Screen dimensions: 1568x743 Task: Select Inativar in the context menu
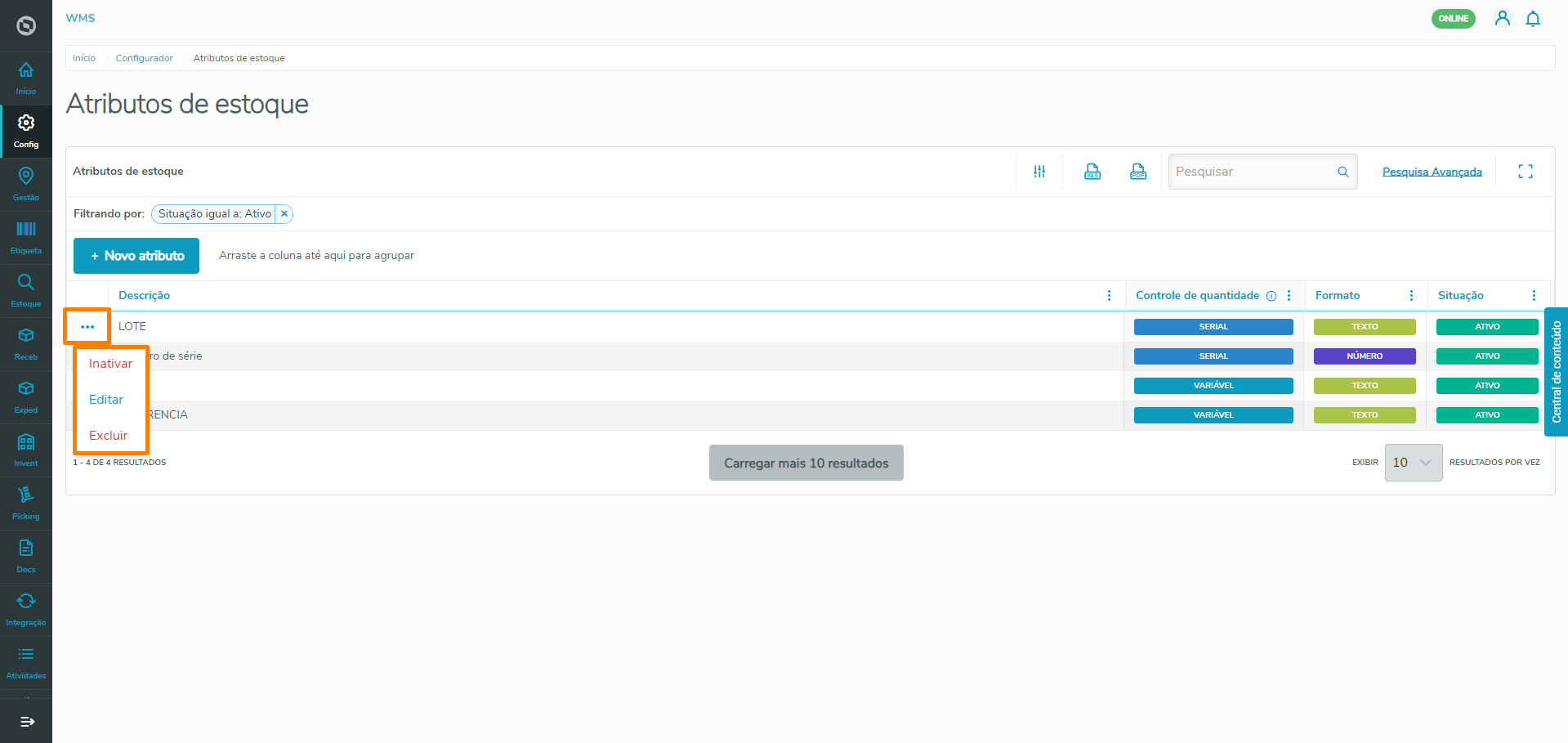[x=110, y=364]
